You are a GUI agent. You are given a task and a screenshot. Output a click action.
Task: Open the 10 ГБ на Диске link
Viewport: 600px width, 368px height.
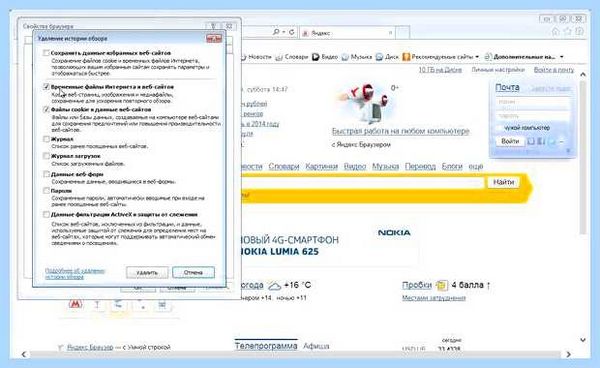point(440,70)
